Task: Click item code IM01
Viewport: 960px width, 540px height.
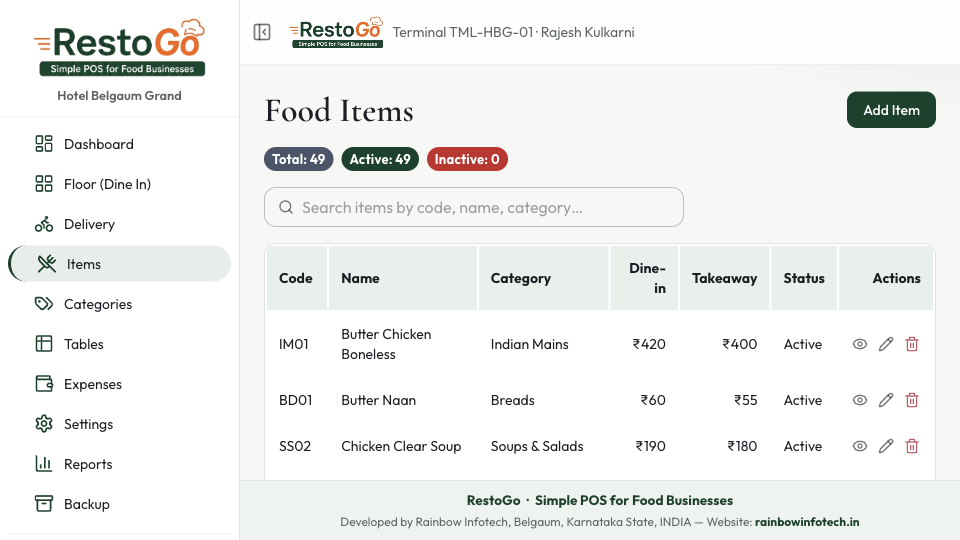Action: (294, 344)
